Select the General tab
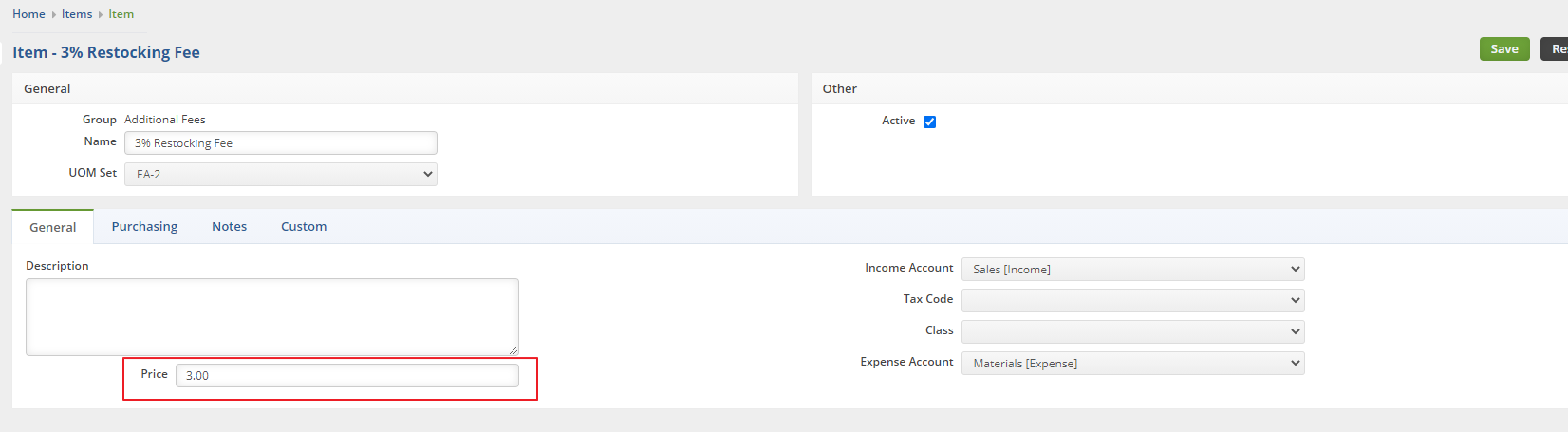 click(x=53, y=228)
